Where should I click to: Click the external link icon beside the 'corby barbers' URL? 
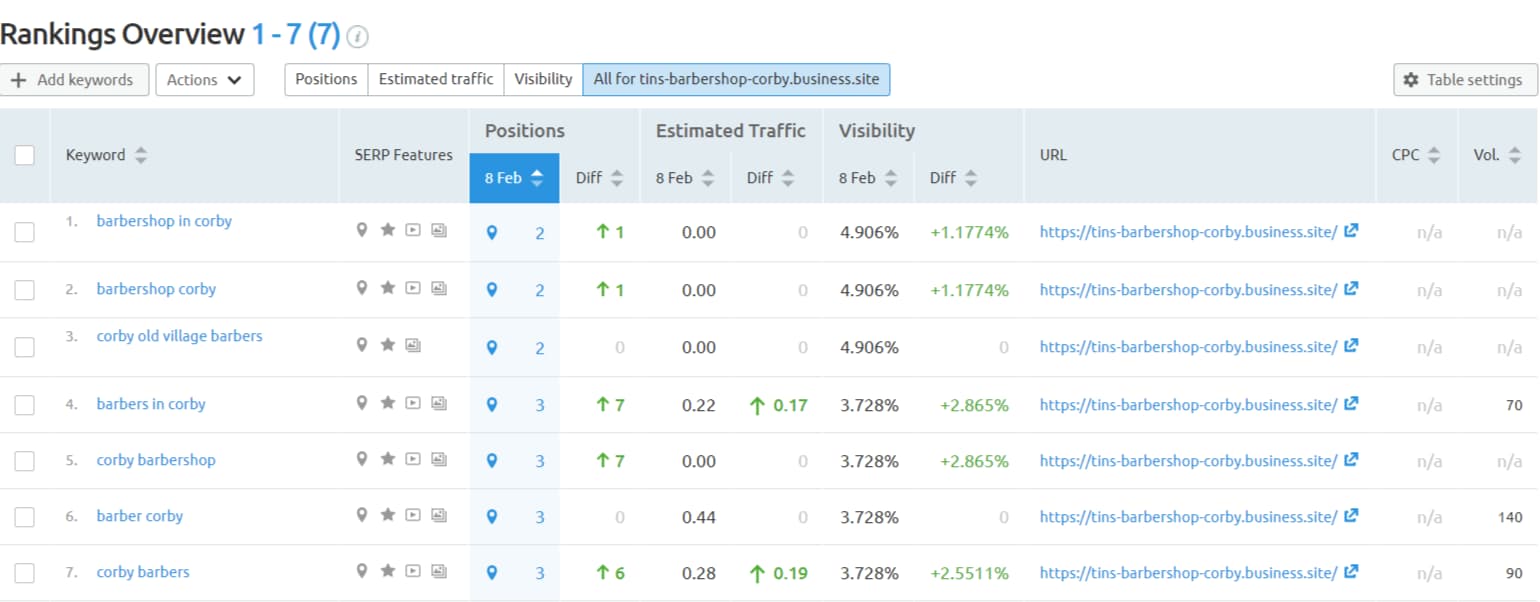[x=1352, y=570]
